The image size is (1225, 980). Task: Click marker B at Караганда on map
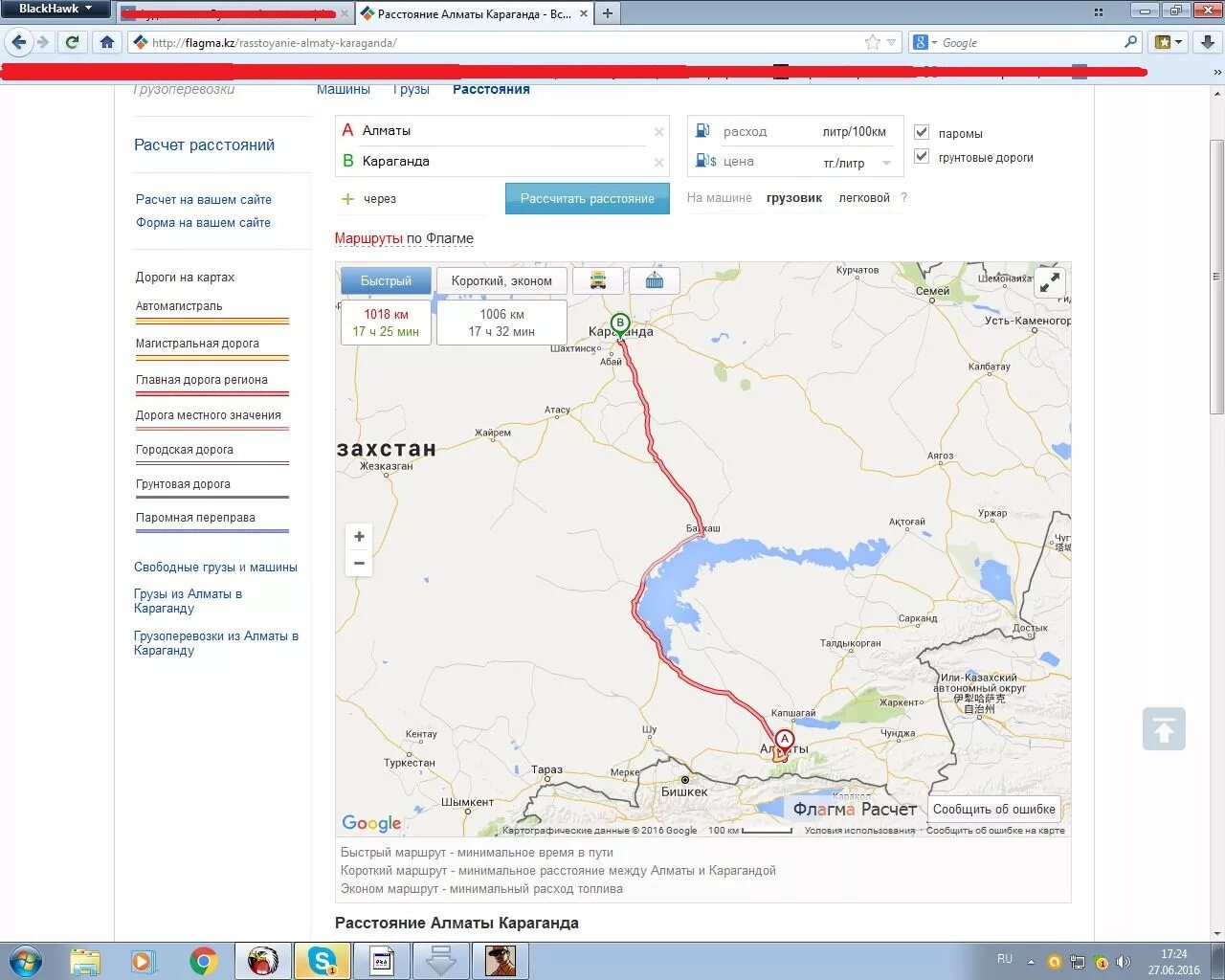[620, 324]
